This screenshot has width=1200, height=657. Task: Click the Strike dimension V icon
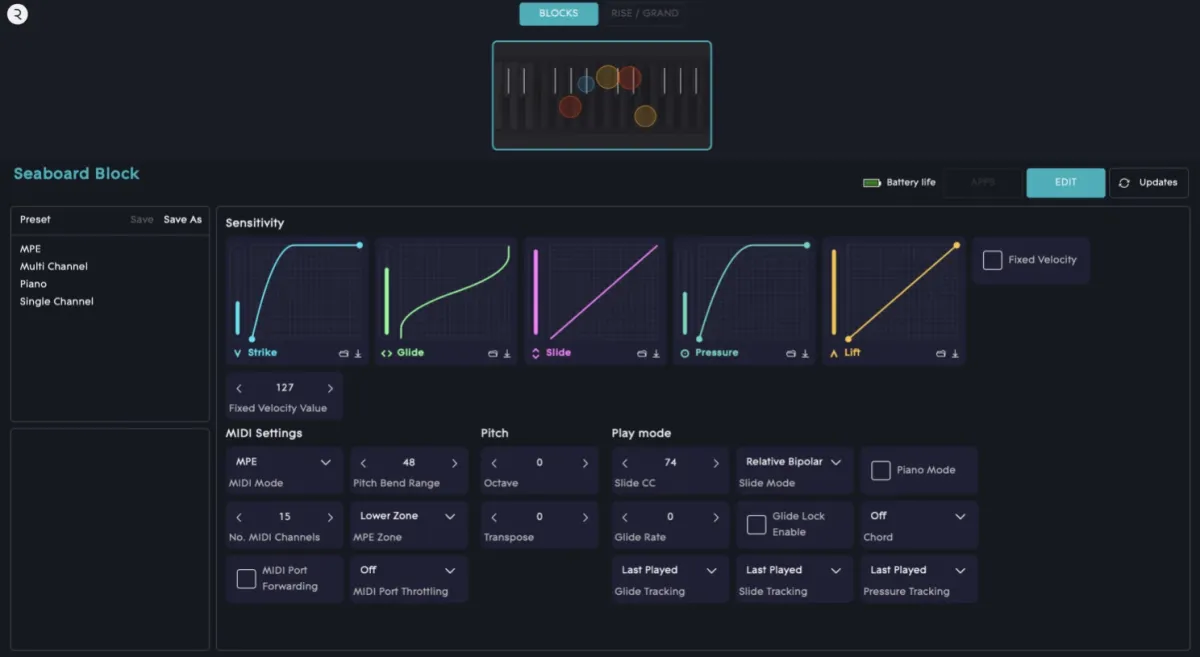click(x=237, y=353)
